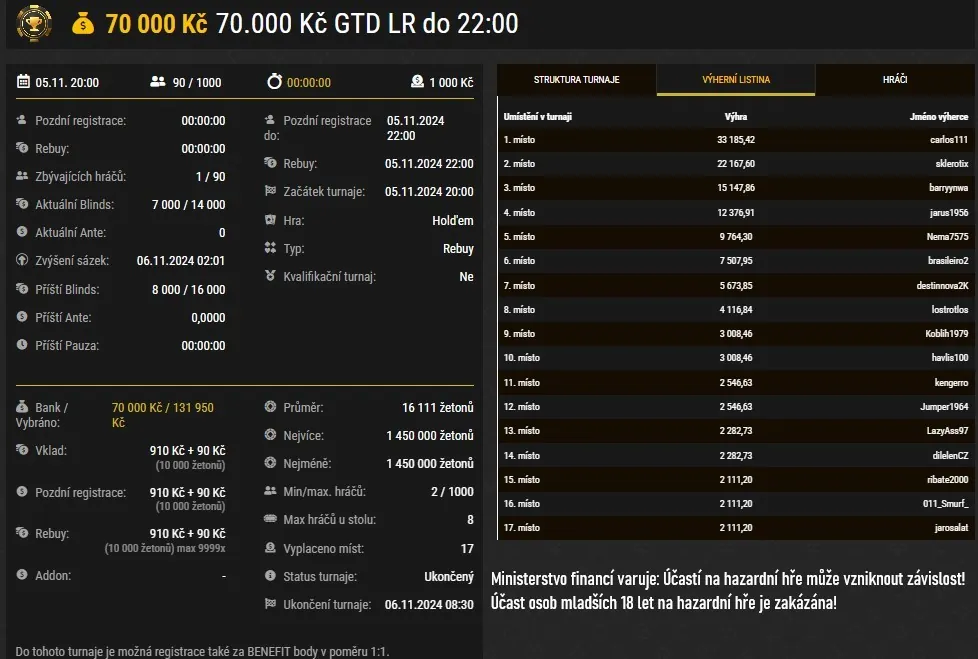Switch to the STRUKTURA TURNAJE tab
978x659 pixels.
click(x=574, y=78)
